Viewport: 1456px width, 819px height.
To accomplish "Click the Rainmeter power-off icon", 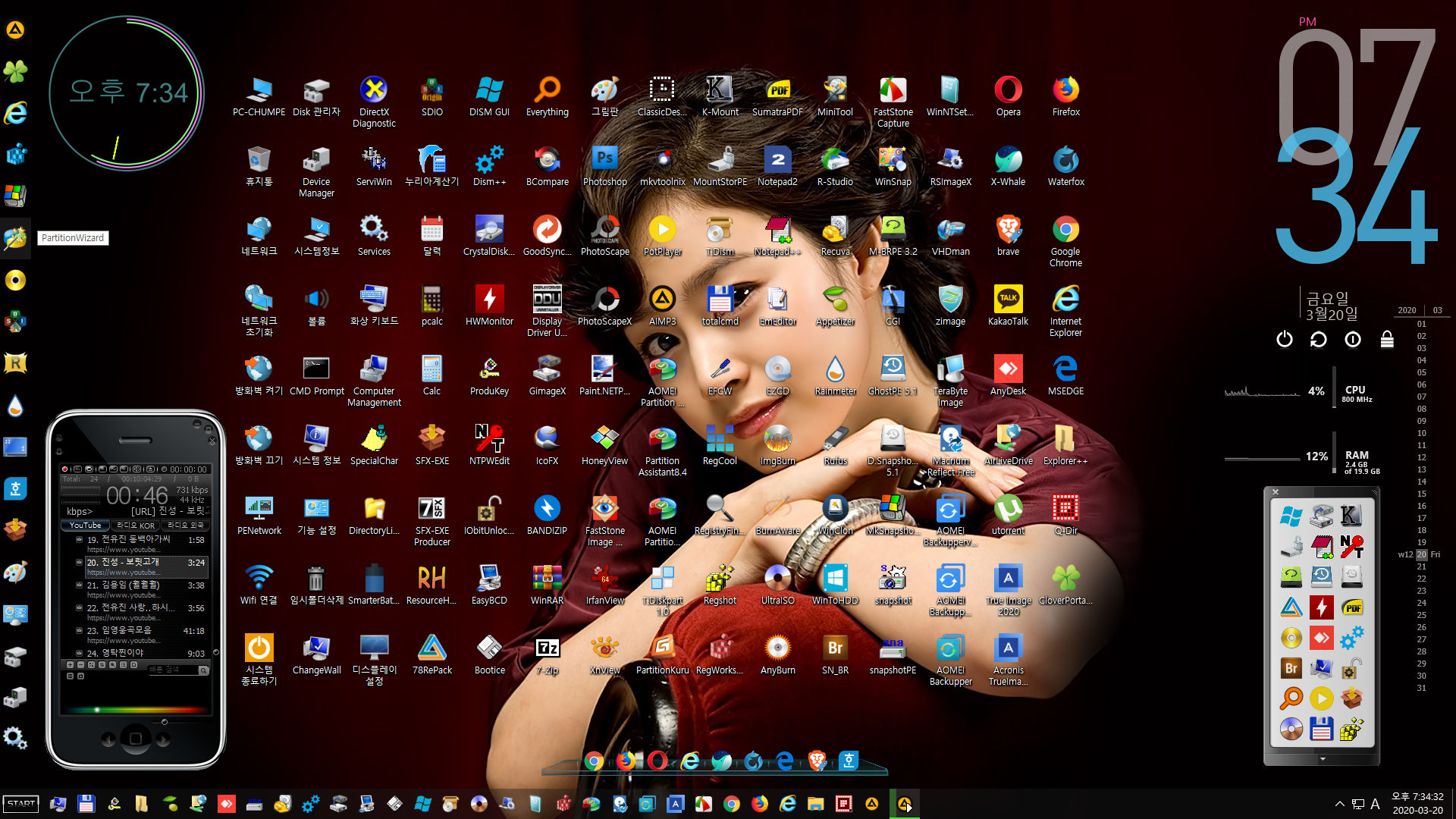I will [1284, 339].
